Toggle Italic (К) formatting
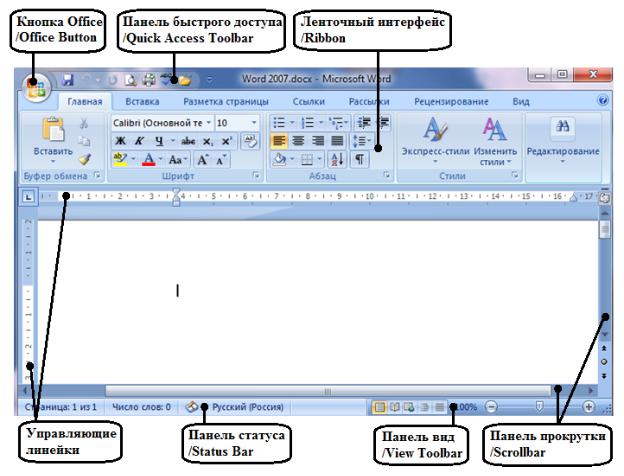624x476 pixels. 139,141
